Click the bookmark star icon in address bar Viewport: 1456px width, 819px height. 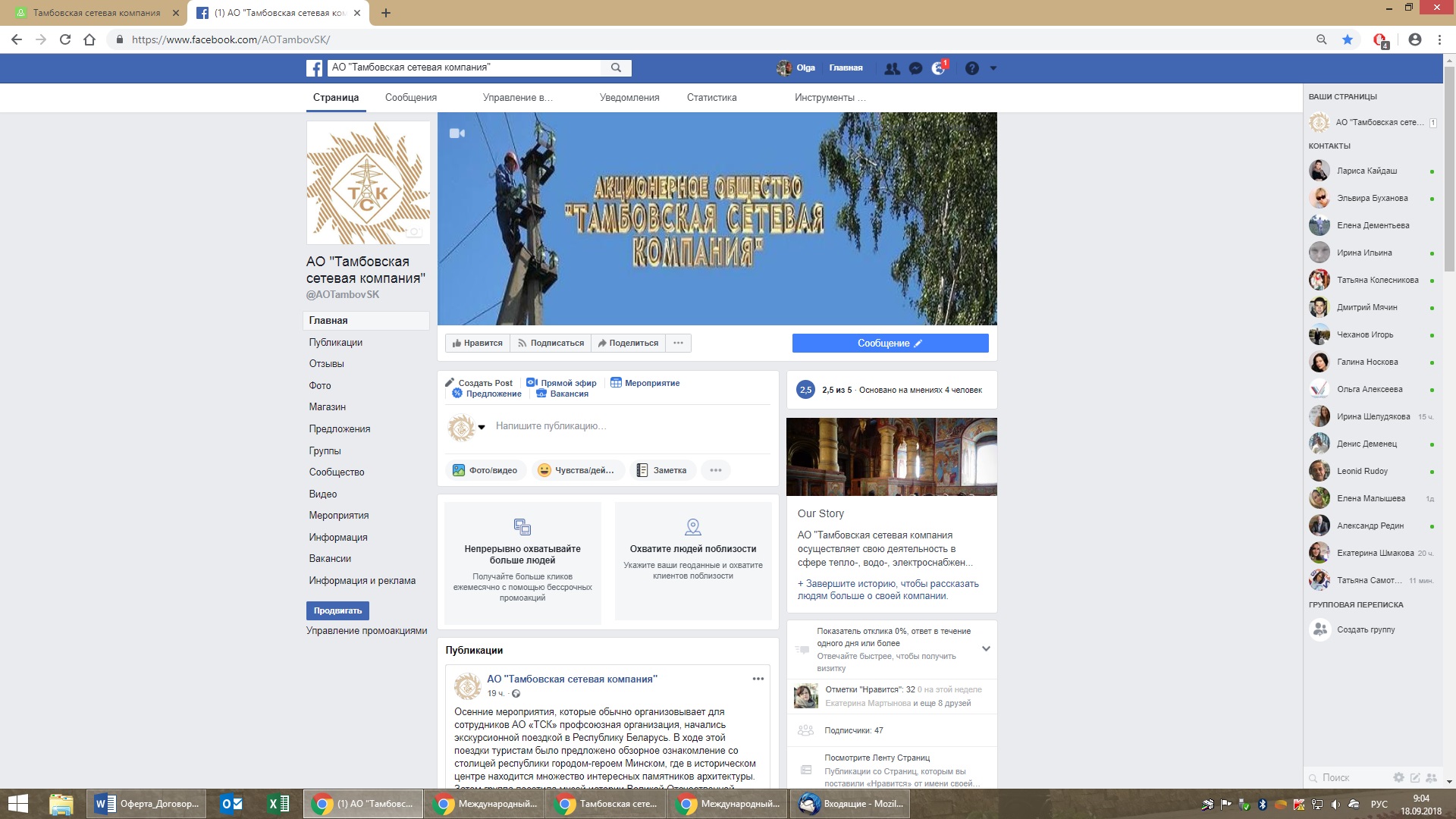point(1348,39)
